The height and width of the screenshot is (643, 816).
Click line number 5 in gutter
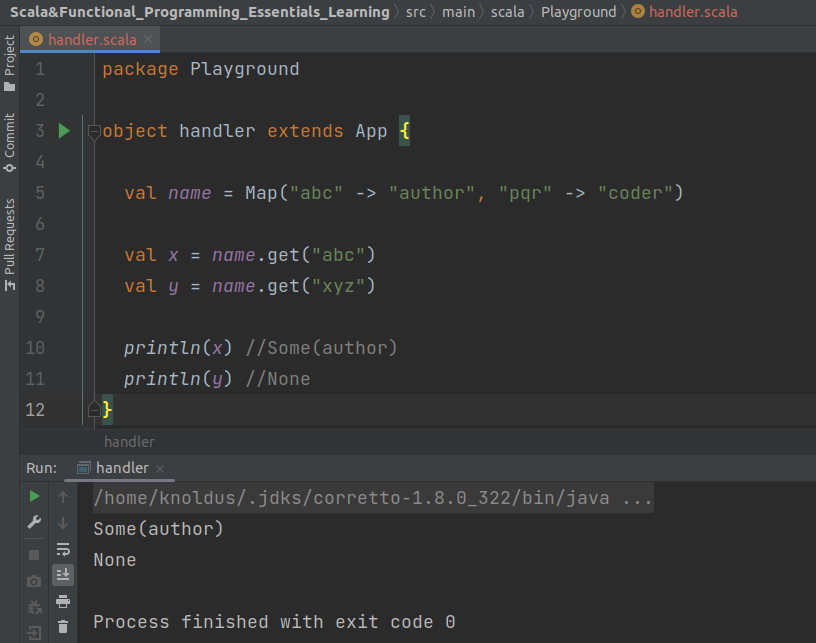click(40, 194)
